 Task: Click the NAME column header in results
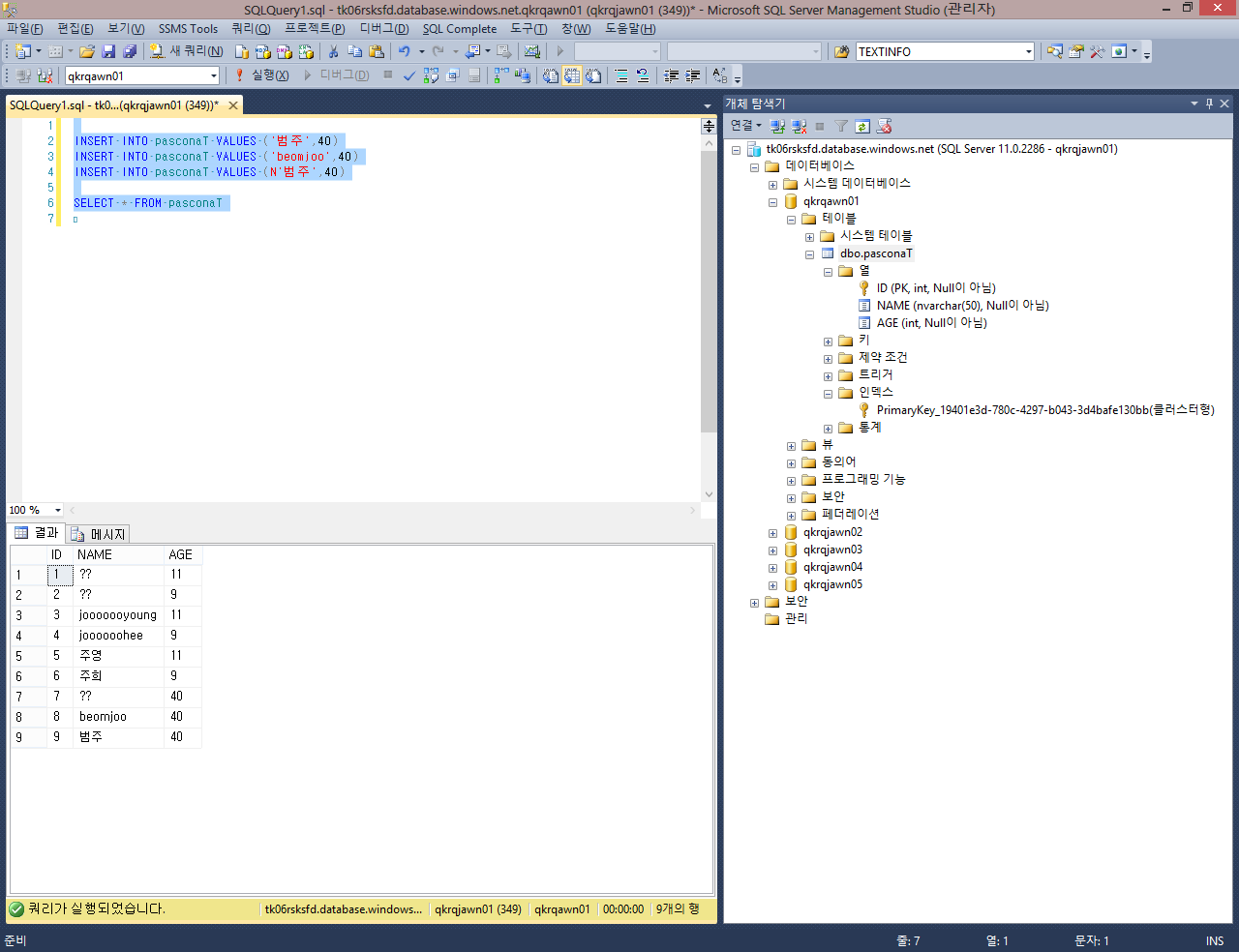click(x=119, y=555)
